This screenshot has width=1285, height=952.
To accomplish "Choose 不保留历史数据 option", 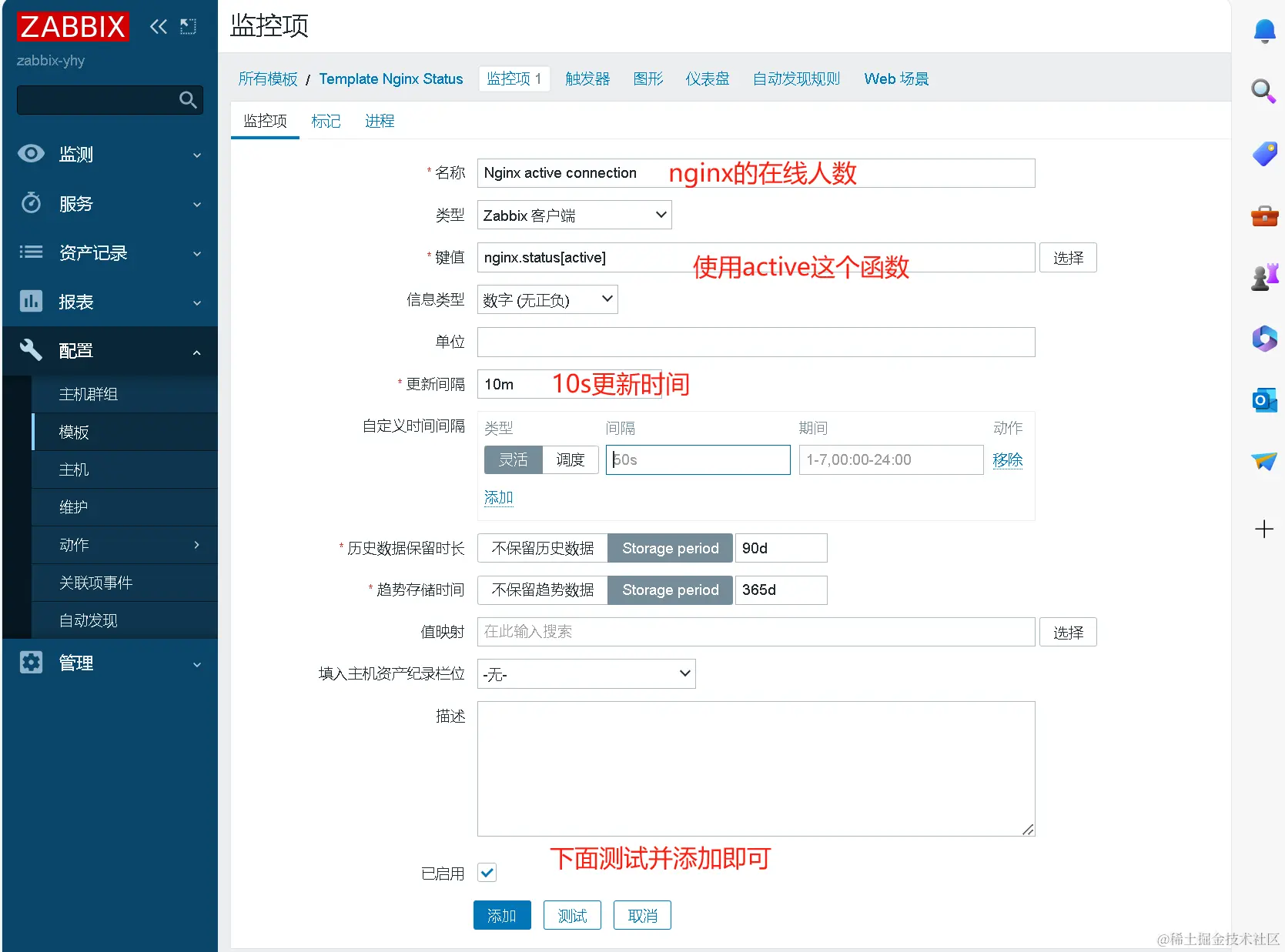I will pos(543,548).
